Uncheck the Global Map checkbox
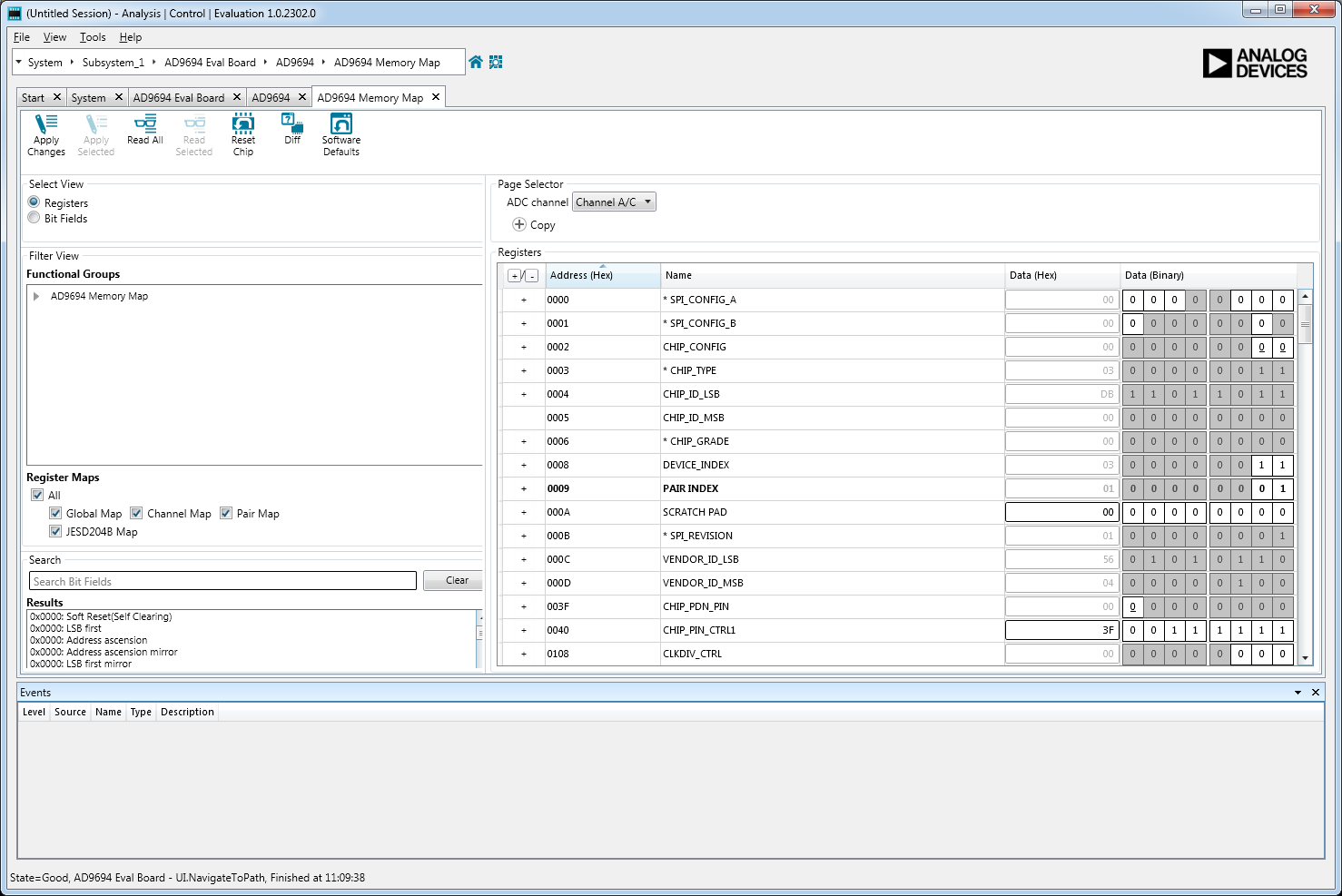 pos(55,513)
